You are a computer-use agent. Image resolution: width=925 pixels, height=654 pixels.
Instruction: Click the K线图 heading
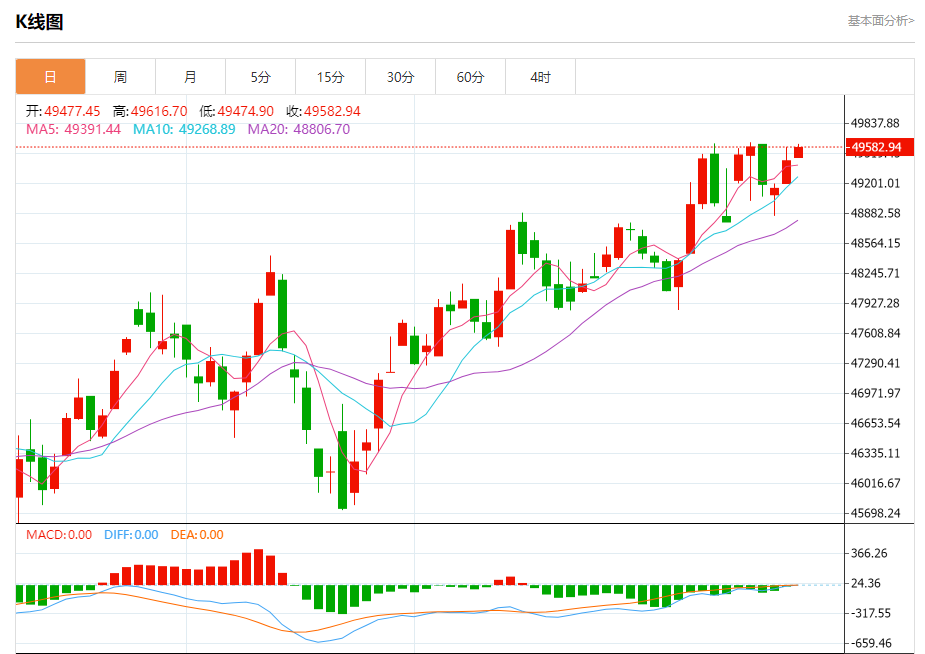click(x=39, y=22)
